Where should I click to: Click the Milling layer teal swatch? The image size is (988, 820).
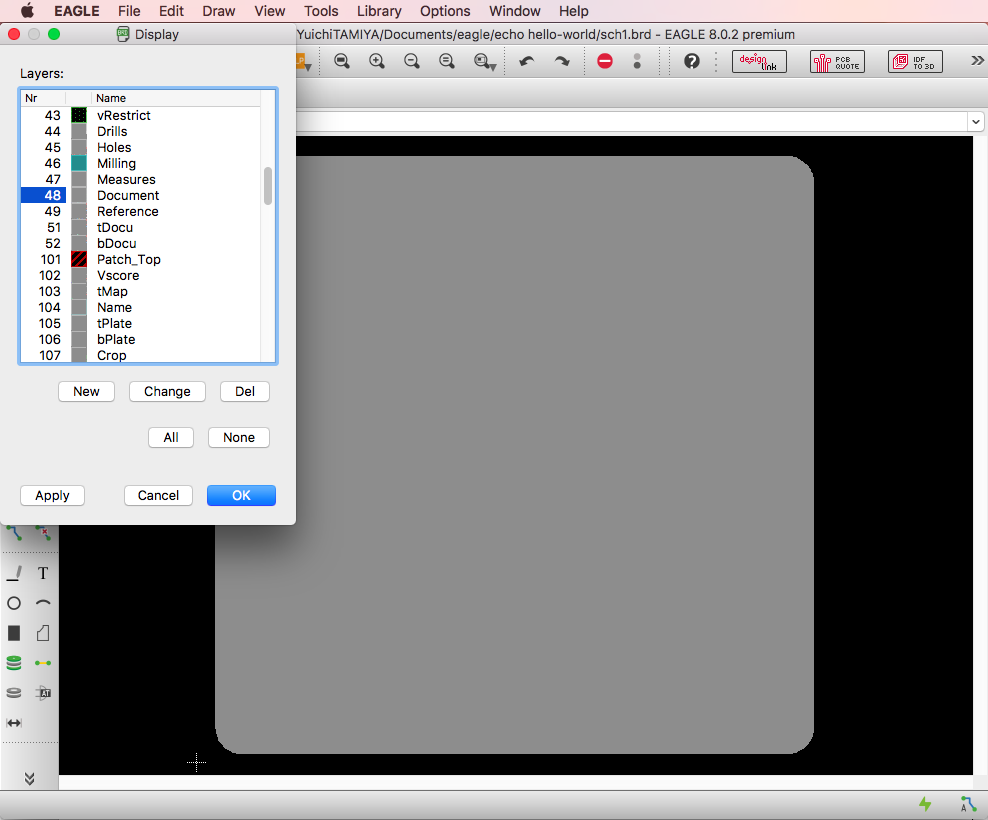click(79, 163)
